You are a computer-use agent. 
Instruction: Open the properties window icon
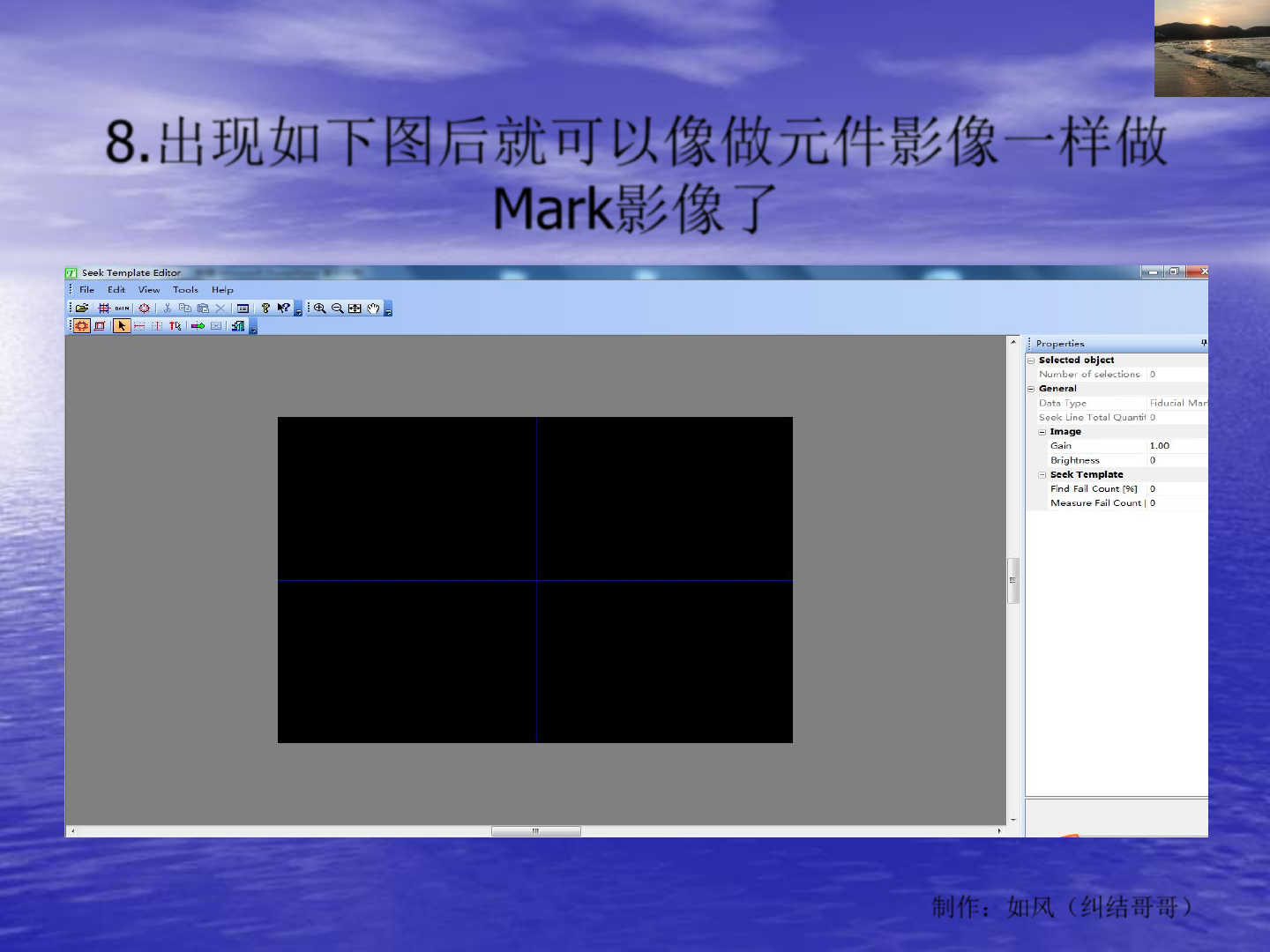243,309
